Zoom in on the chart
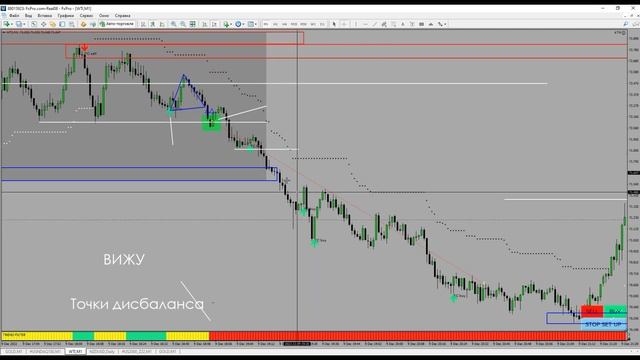The image size is (640, 360). point(174,24)
